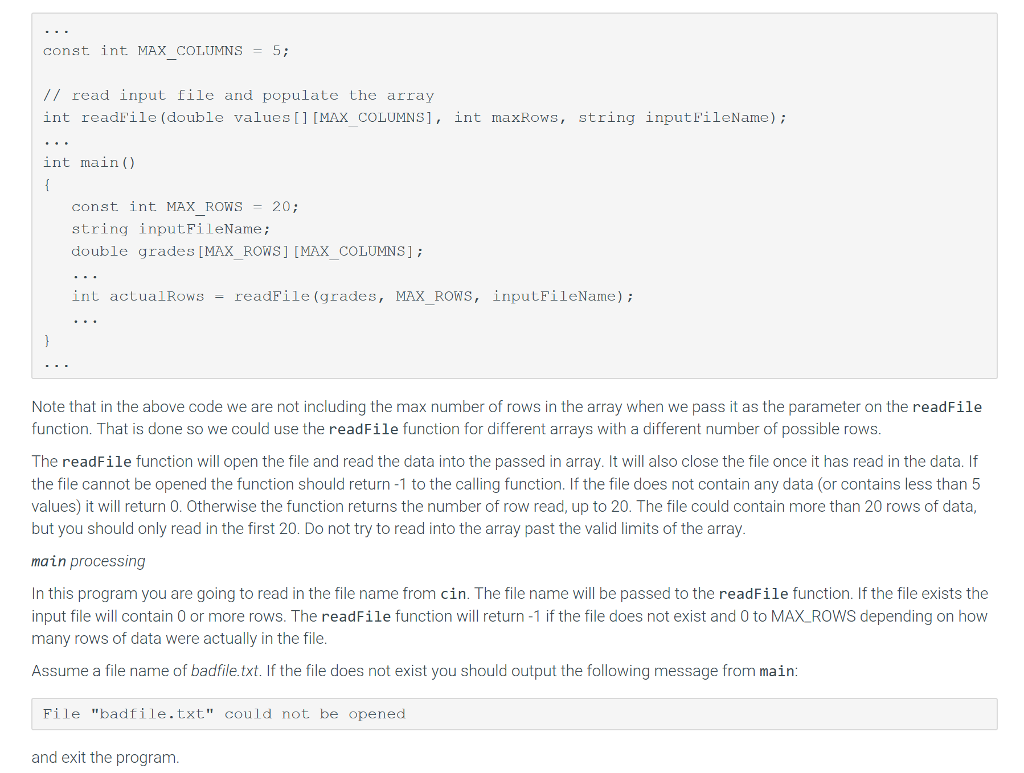Click the italic 'badfile.txt' filename text
The width and height of the screenshot is (1024, 773).
point(225,670)
